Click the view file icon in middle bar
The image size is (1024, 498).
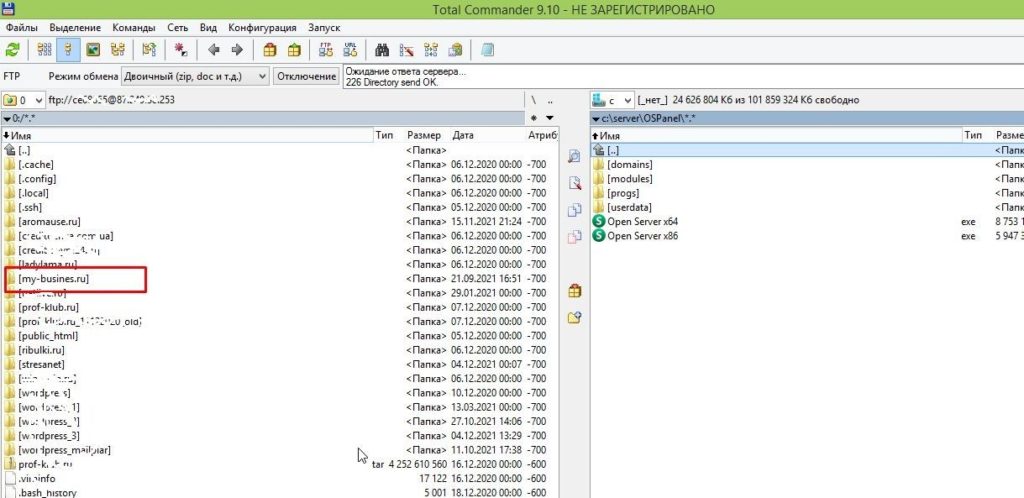[x=574, y=157]
